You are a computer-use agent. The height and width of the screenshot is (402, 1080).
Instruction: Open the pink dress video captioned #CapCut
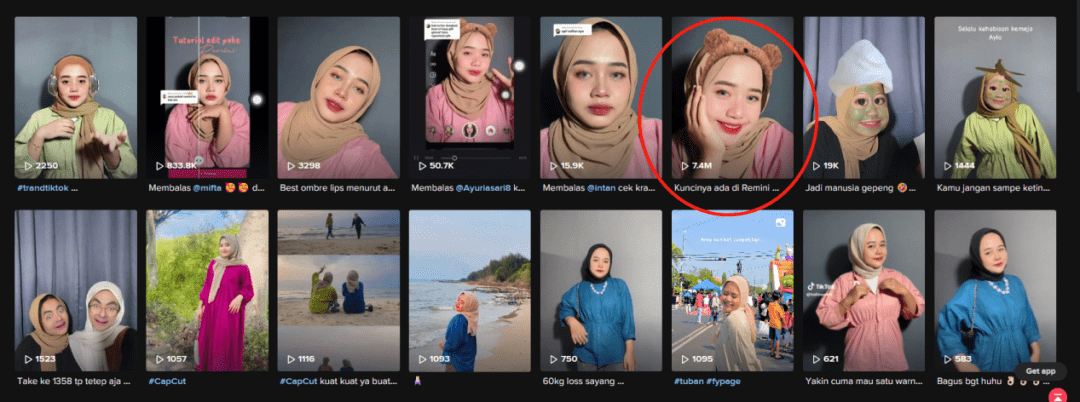(x=207, y=290)
